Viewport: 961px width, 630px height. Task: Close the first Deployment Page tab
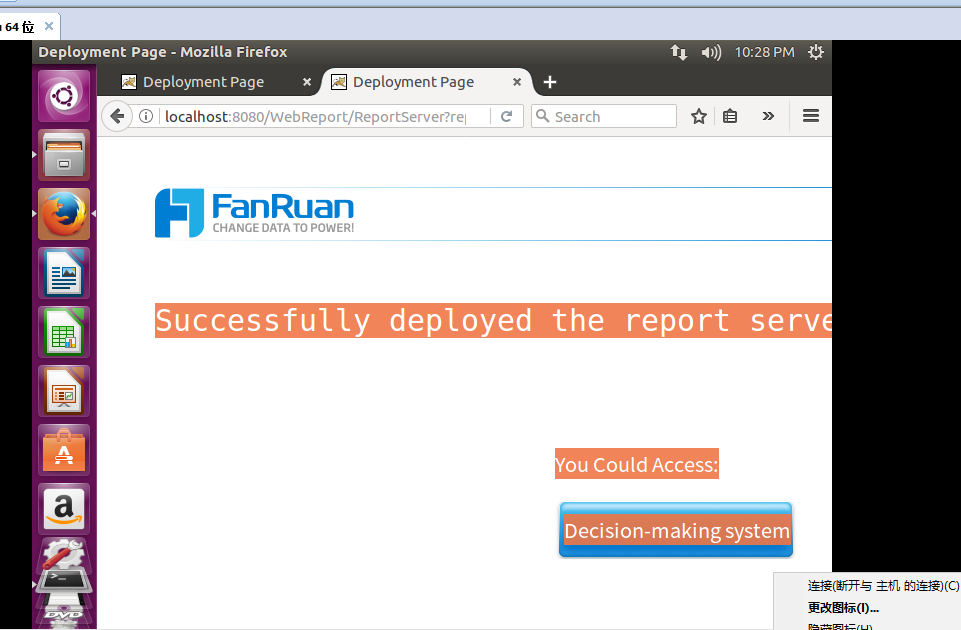point(307,82)
